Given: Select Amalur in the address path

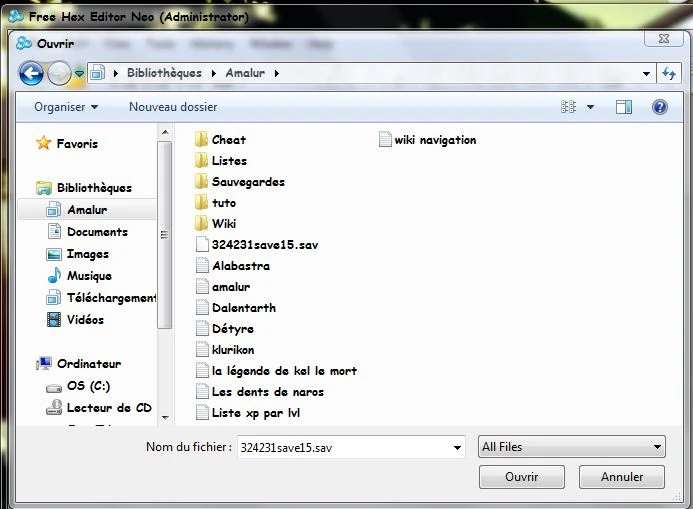Looking at the screenshot, I should pyautogui.click(x=245, y=73).
